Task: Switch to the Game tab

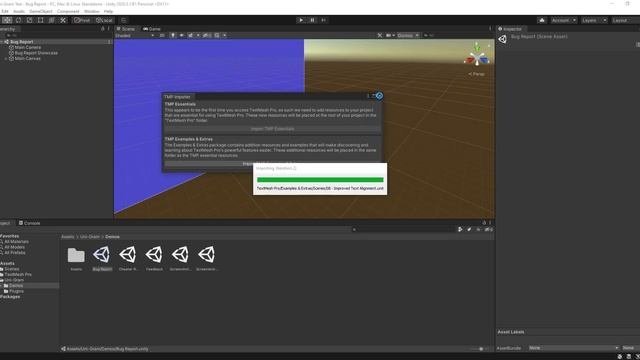Action: pos(152,29)
